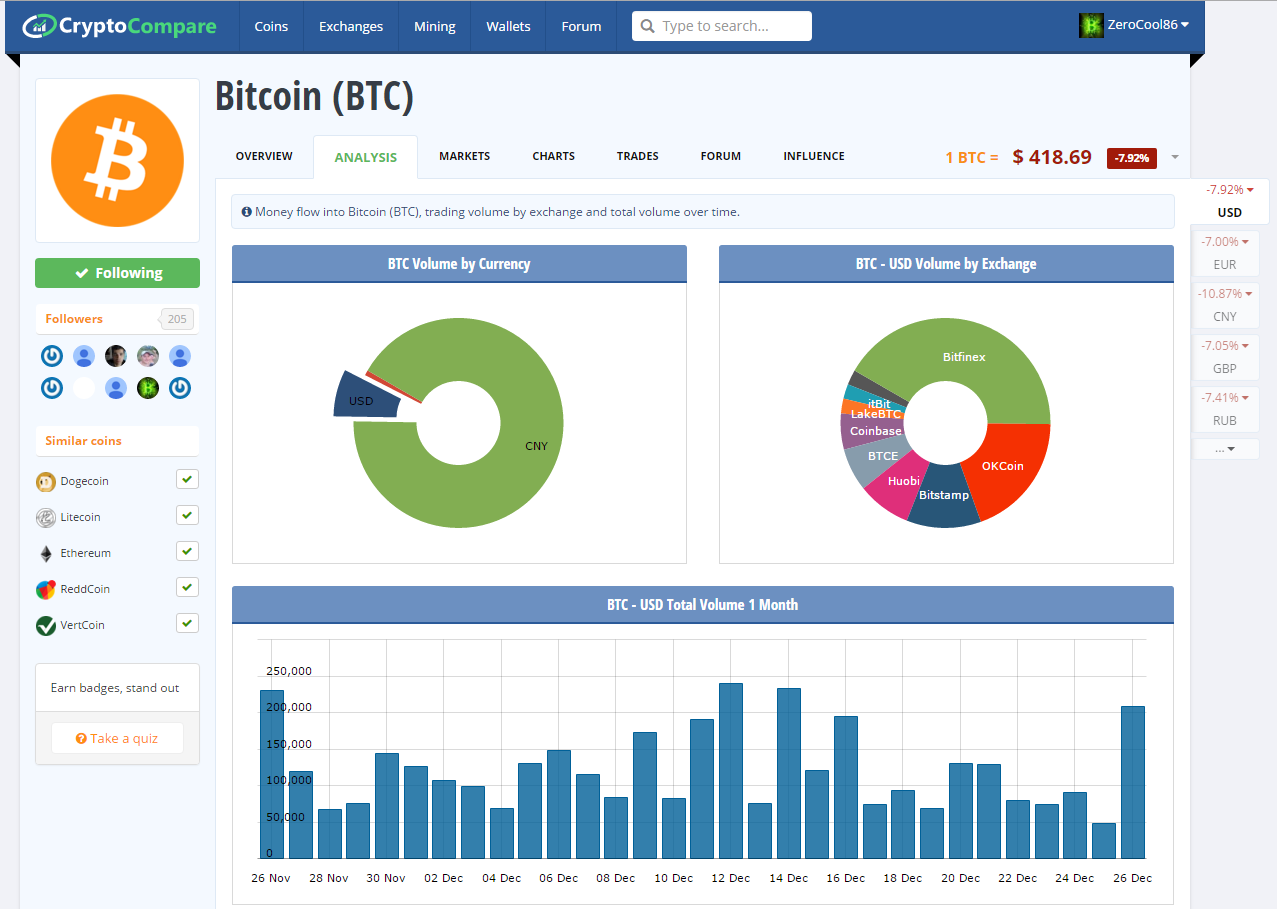1277x909 pixels.
Task: Click the green Following button
Action: pyautogui.click(x=118, y=273)
